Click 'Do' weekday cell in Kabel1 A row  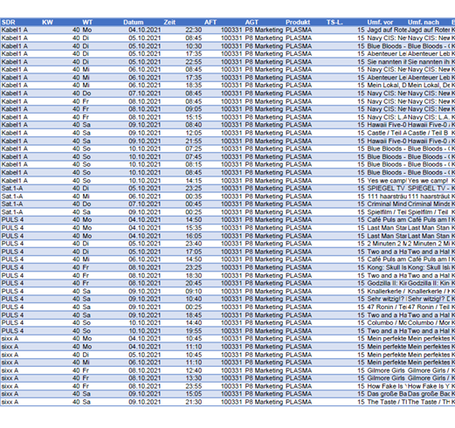[87, 93]
